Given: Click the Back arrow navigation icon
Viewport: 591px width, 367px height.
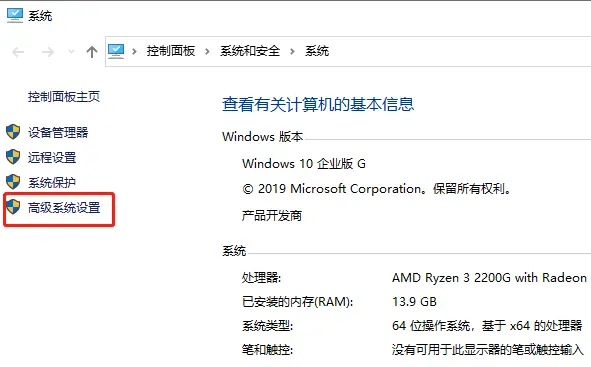Looking at the screenshot, I should click(x=18, y=52).
